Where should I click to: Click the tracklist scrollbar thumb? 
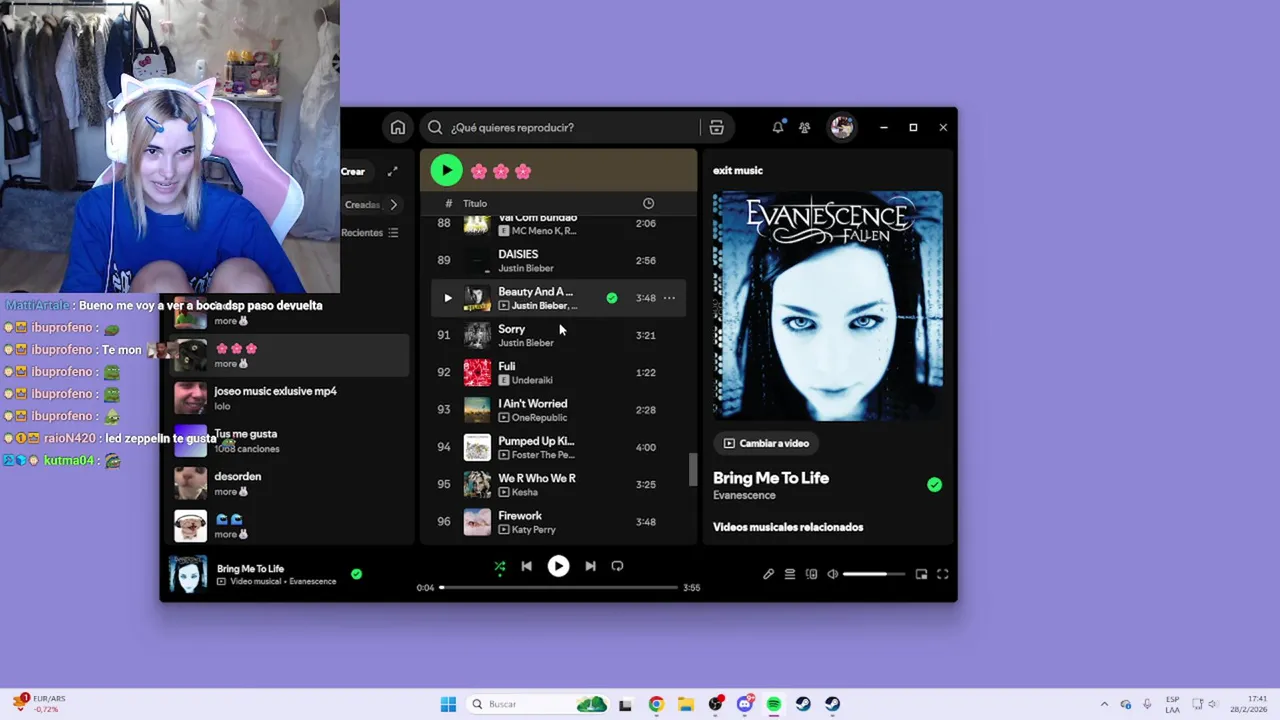[692, 470]
